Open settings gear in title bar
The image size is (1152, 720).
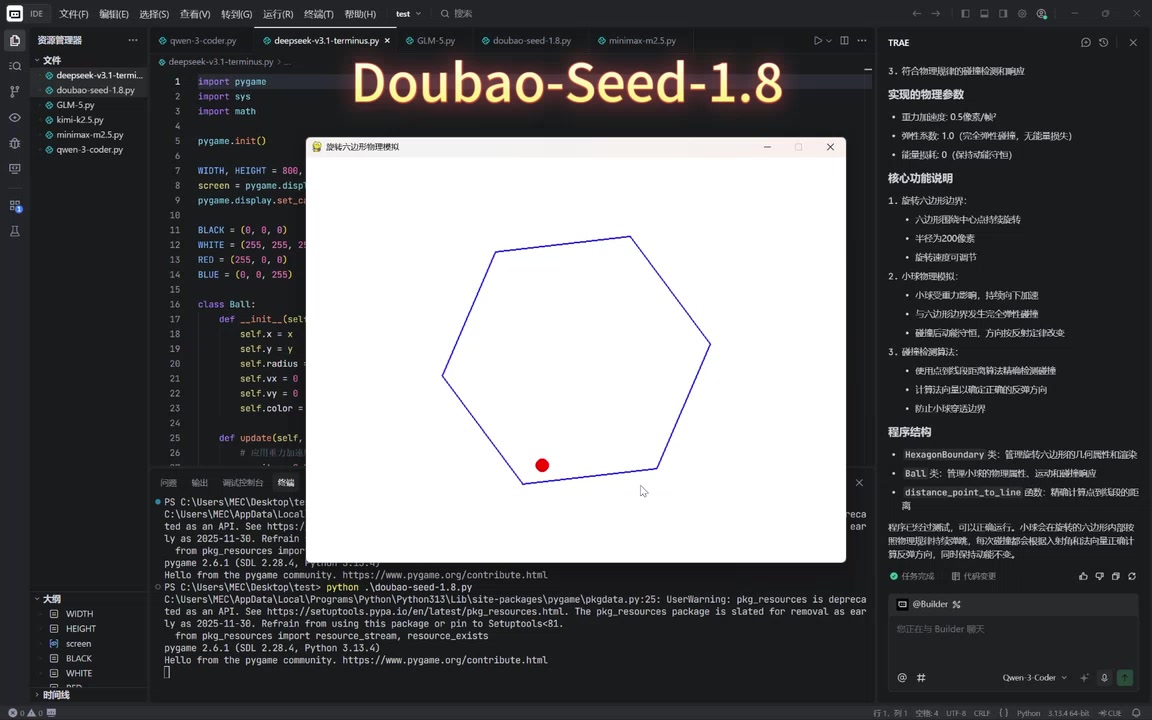1022,13
